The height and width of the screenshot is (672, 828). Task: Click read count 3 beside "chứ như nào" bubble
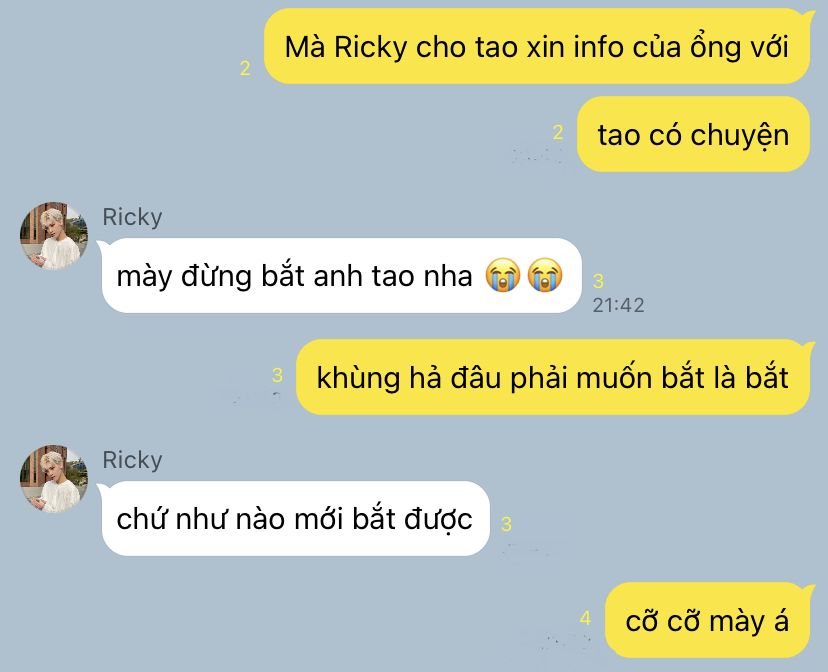coord(506,524)
